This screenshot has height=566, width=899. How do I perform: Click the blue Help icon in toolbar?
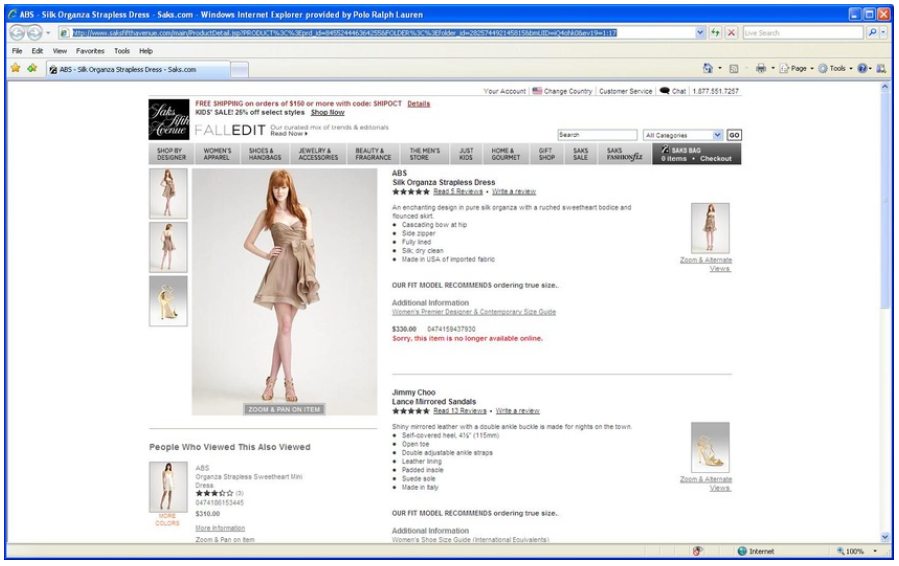862,68
